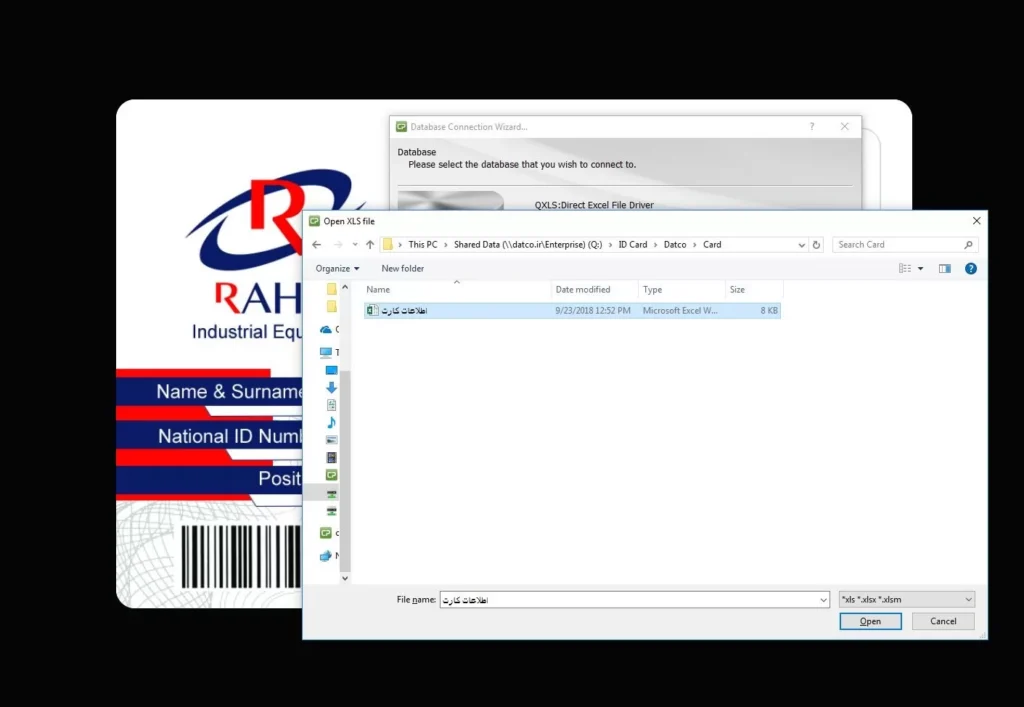This screenshot has width=1024, height=707.
Task: Click the Search Card input field
Action: (x=898, y=245)
